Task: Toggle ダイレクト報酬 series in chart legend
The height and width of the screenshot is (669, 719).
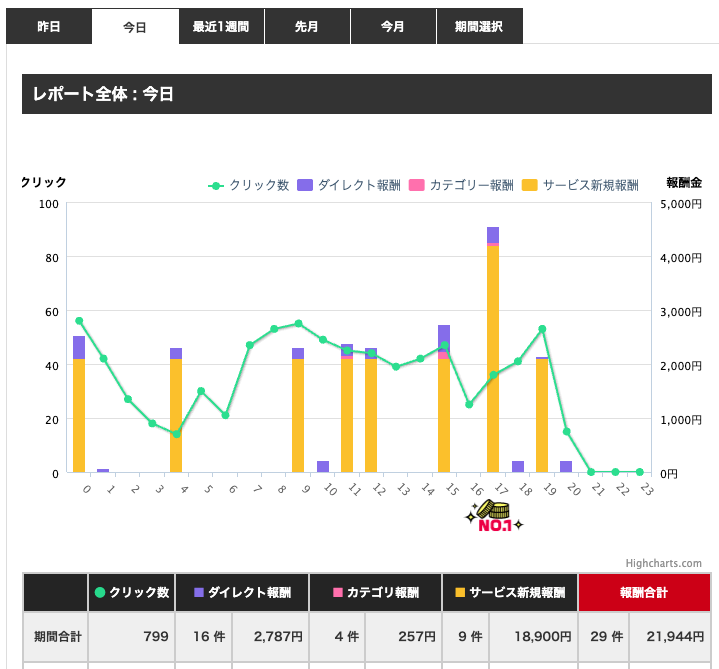Action: point(349,185)
